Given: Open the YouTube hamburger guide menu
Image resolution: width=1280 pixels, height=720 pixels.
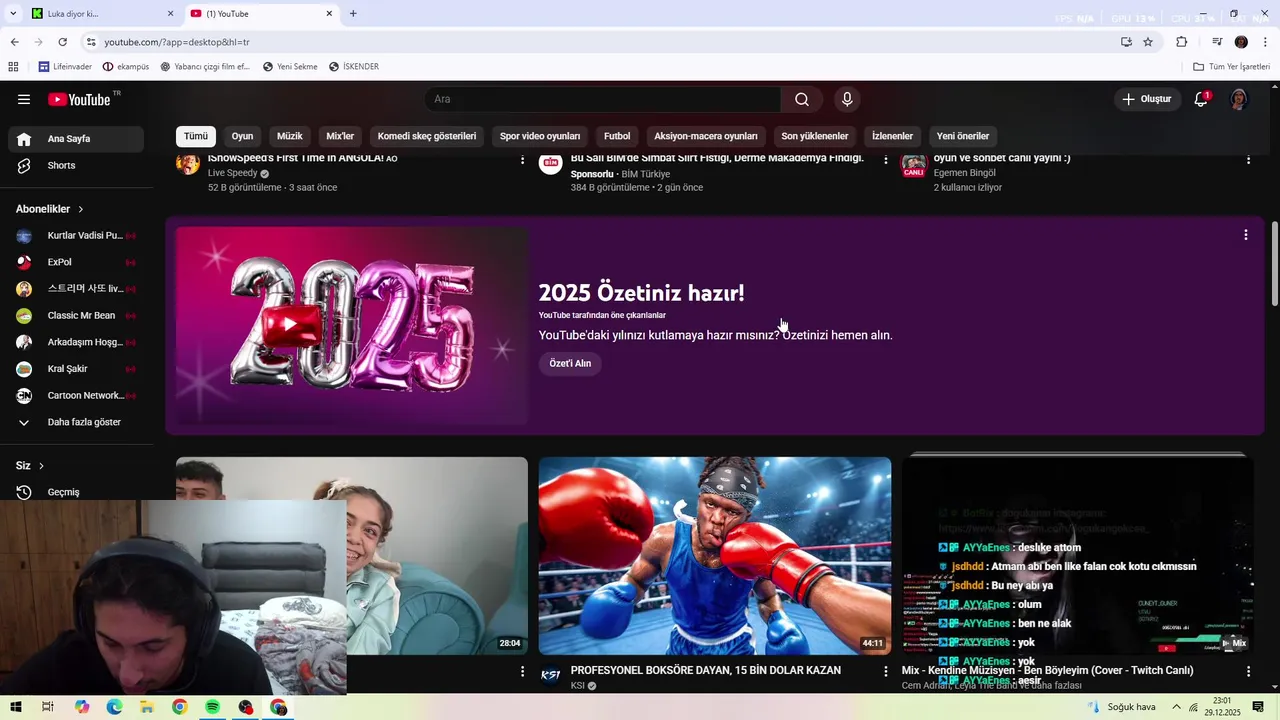Looking at the screenshot, I should coord(24,99).
